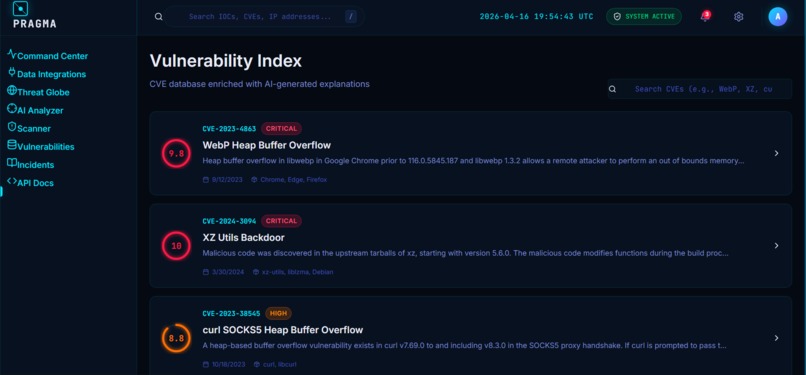The height and width of the screenshot is (375, 806).
Task: Open curl SOCKS5 Heap Buffer Overflow entry
Action: pos(283,330)
